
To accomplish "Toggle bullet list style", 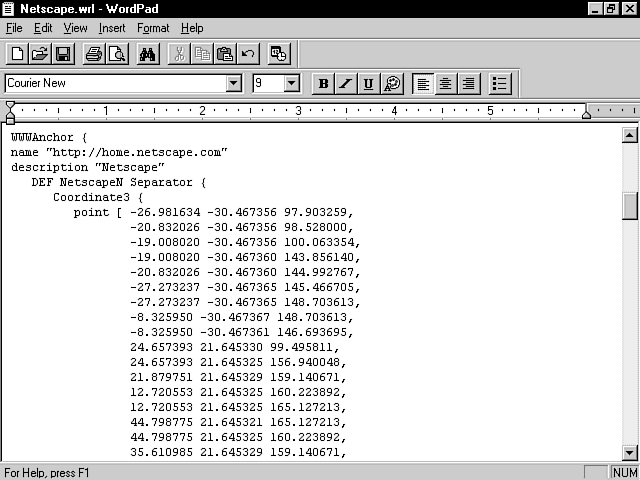I will click(500, 84).
